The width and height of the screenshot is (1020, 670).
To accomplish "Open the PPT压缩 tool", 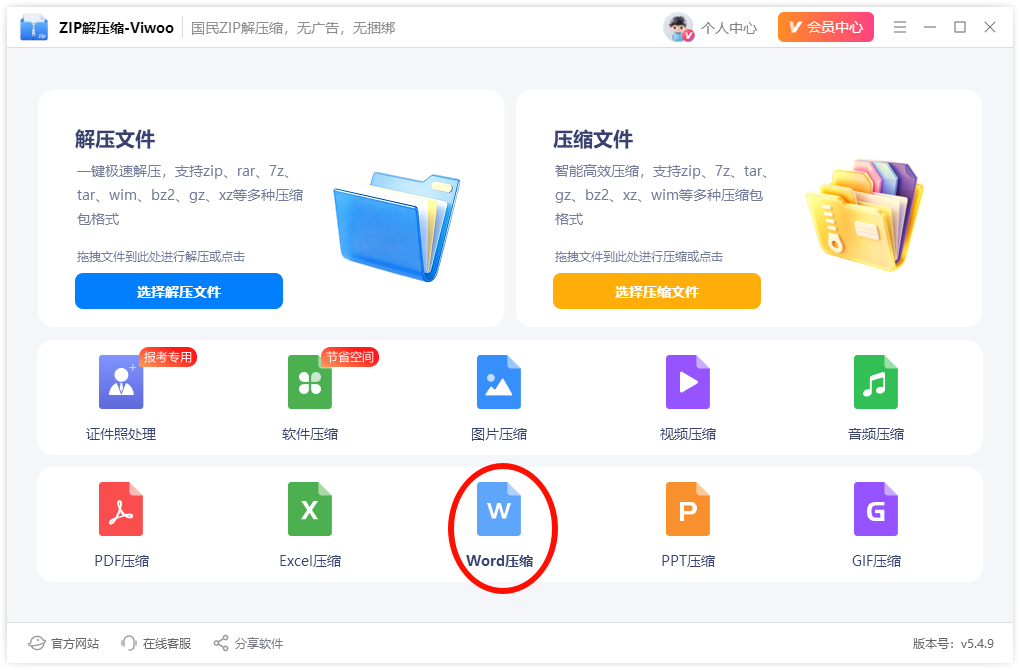I will pyautogui.click(x=688, y=509).
